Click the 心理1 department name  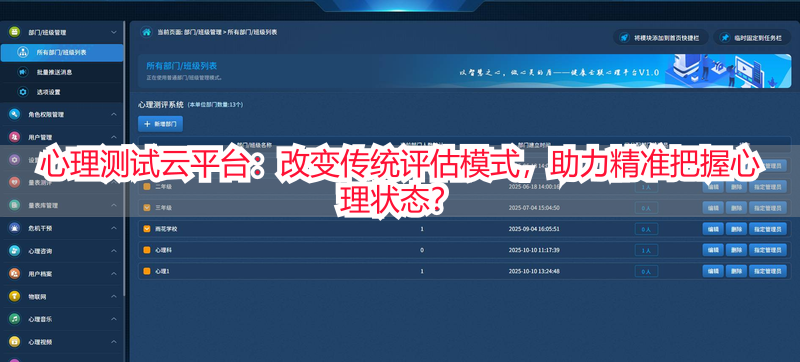pyautogui.click(x=162, y=271)
